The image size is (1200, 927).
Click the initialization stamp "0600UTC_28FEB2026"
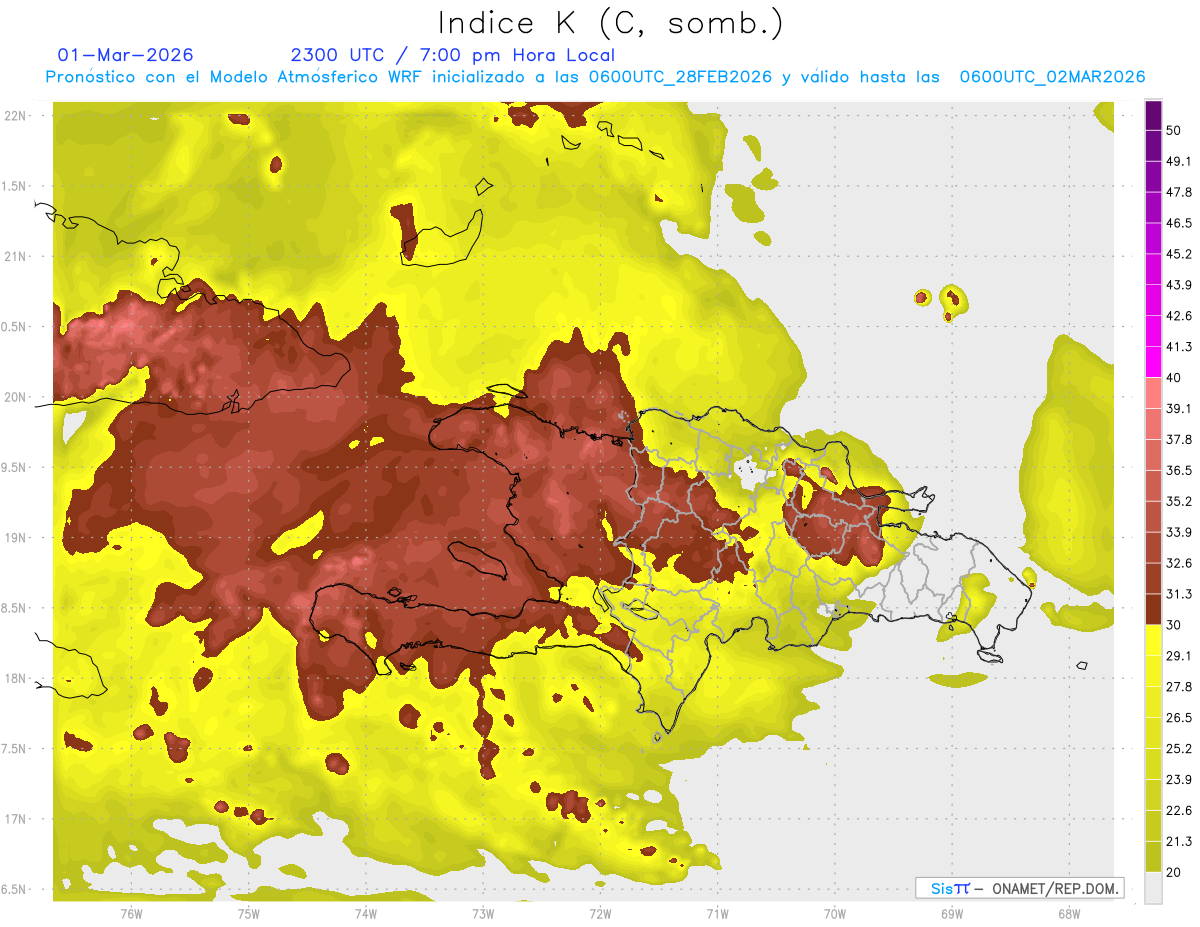pyautogui.click(x=681, y=77)
